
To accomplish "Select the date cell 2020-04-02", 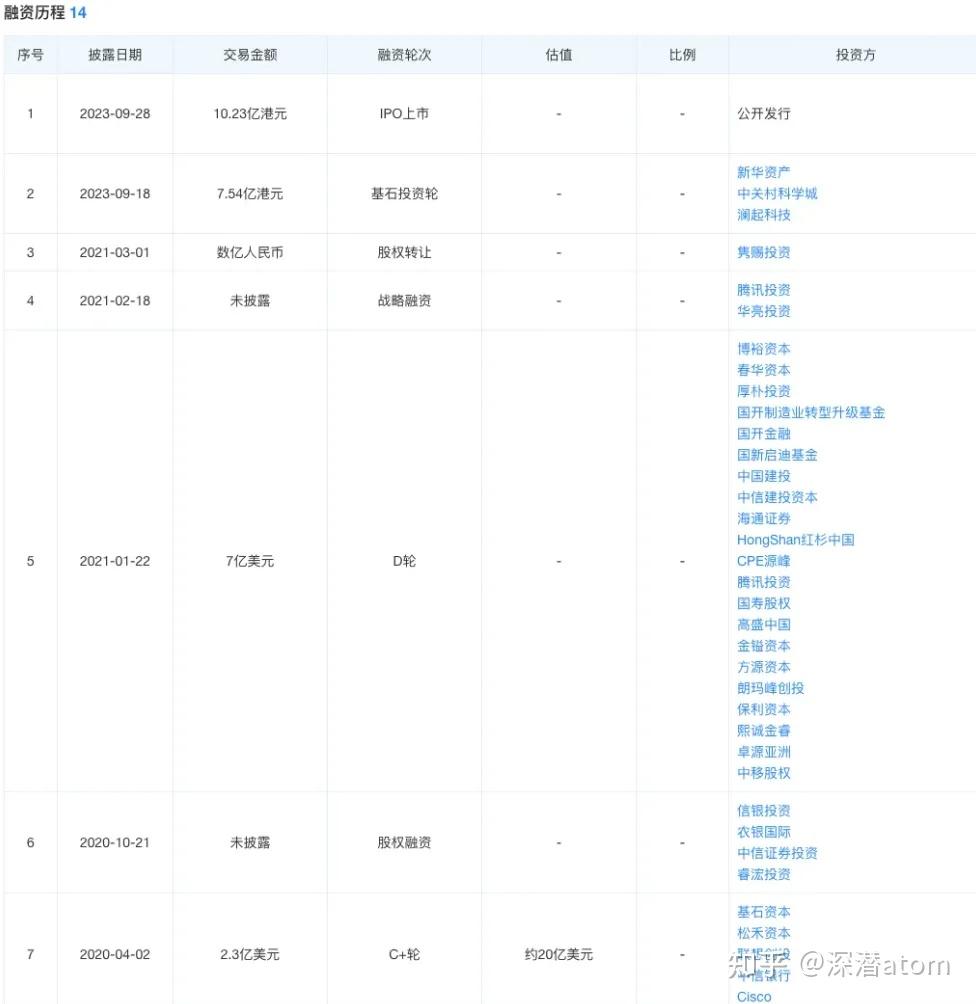I will tap(115, 954).
